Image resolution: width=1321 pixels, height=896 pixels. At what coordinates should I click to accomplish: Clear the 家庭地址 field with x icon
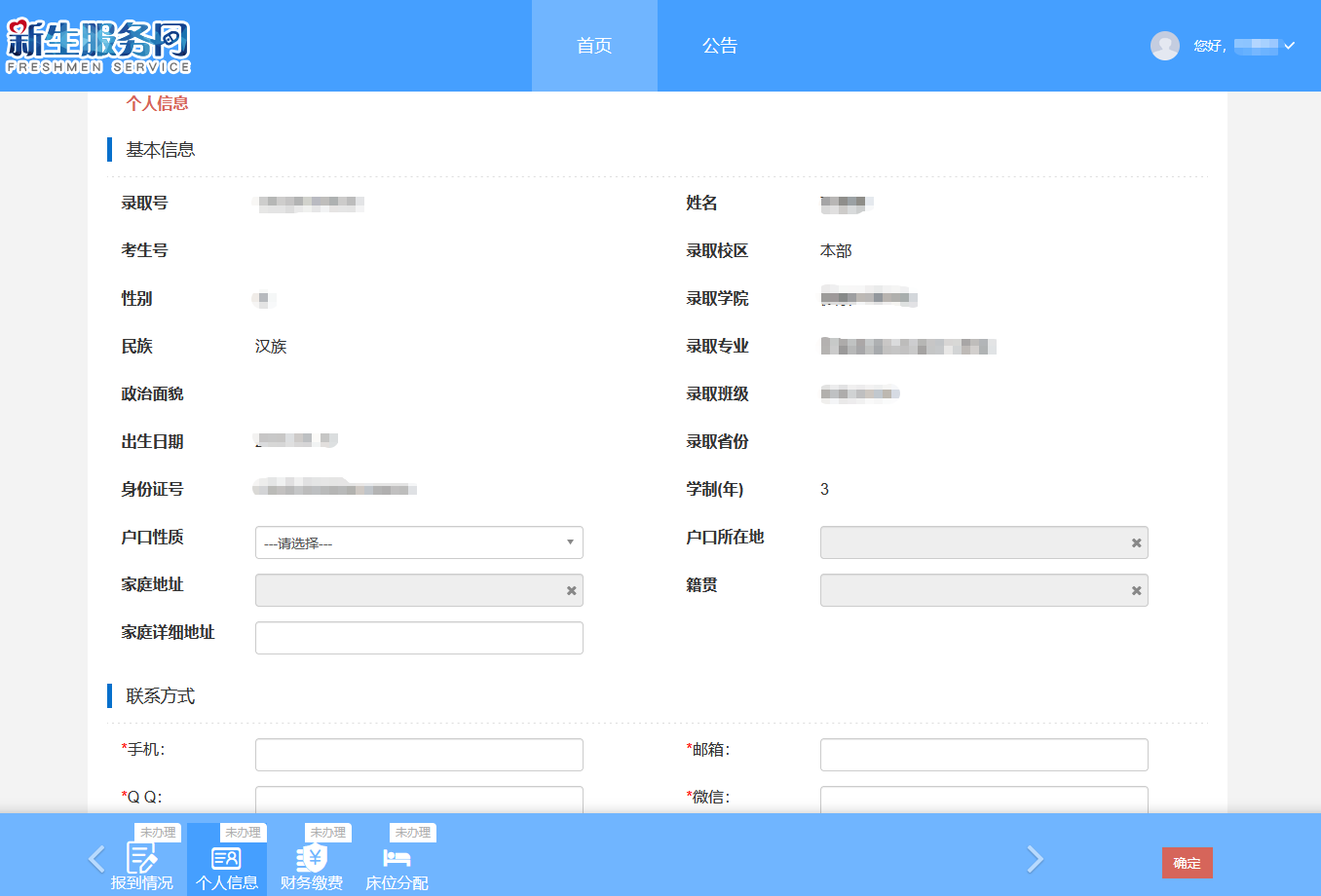[x=571, y=591]
